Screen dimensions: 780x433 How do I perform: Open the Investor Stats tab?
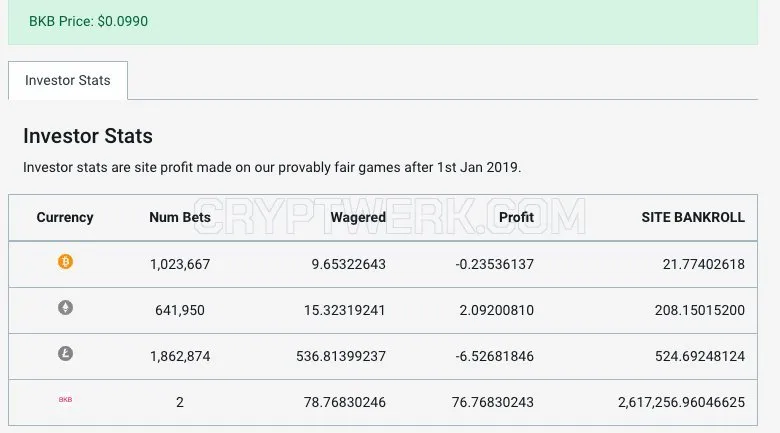pyautogui.click(x=68, y=81)
